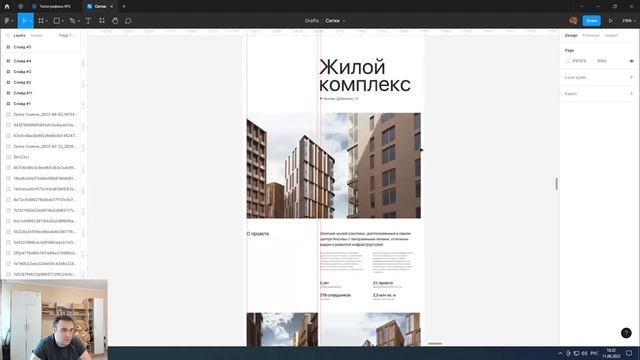This screenshot has width=640, height=360.
Task: Click the network icon in system tray
Action: 576,353
